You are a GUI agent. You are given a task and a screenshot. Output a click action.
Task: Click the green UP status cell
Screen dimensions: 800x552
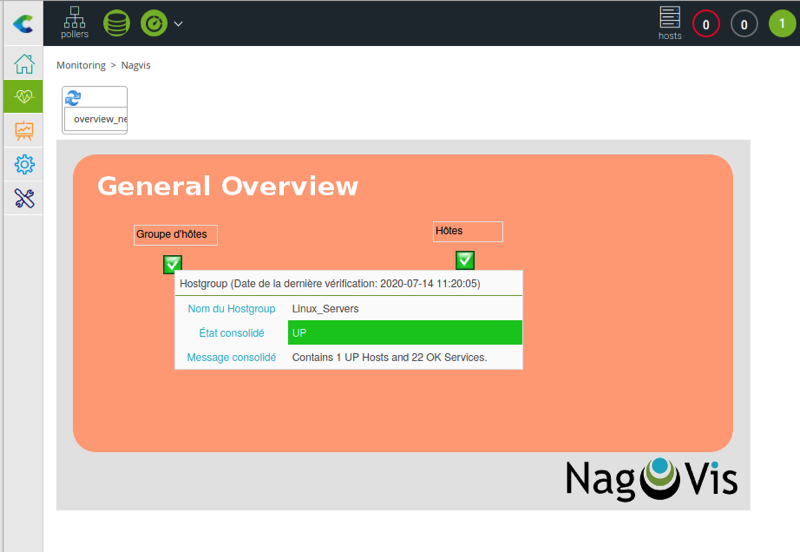(x=404, y=333)
